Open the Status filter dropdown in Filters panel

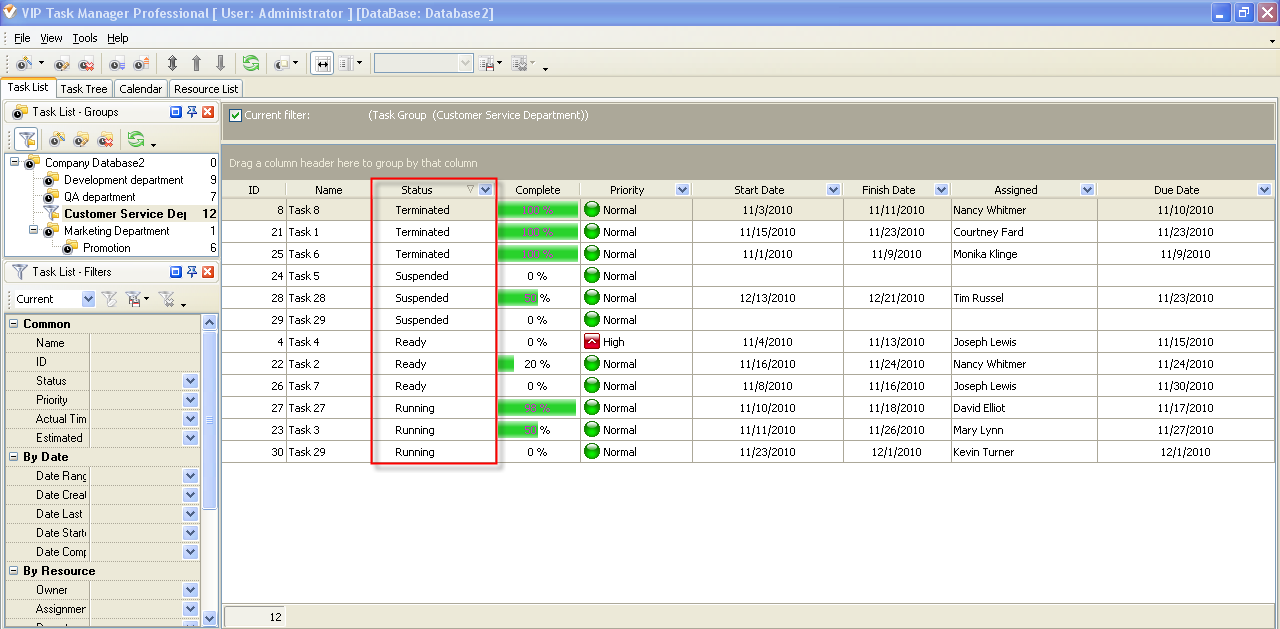pos(190,381)
